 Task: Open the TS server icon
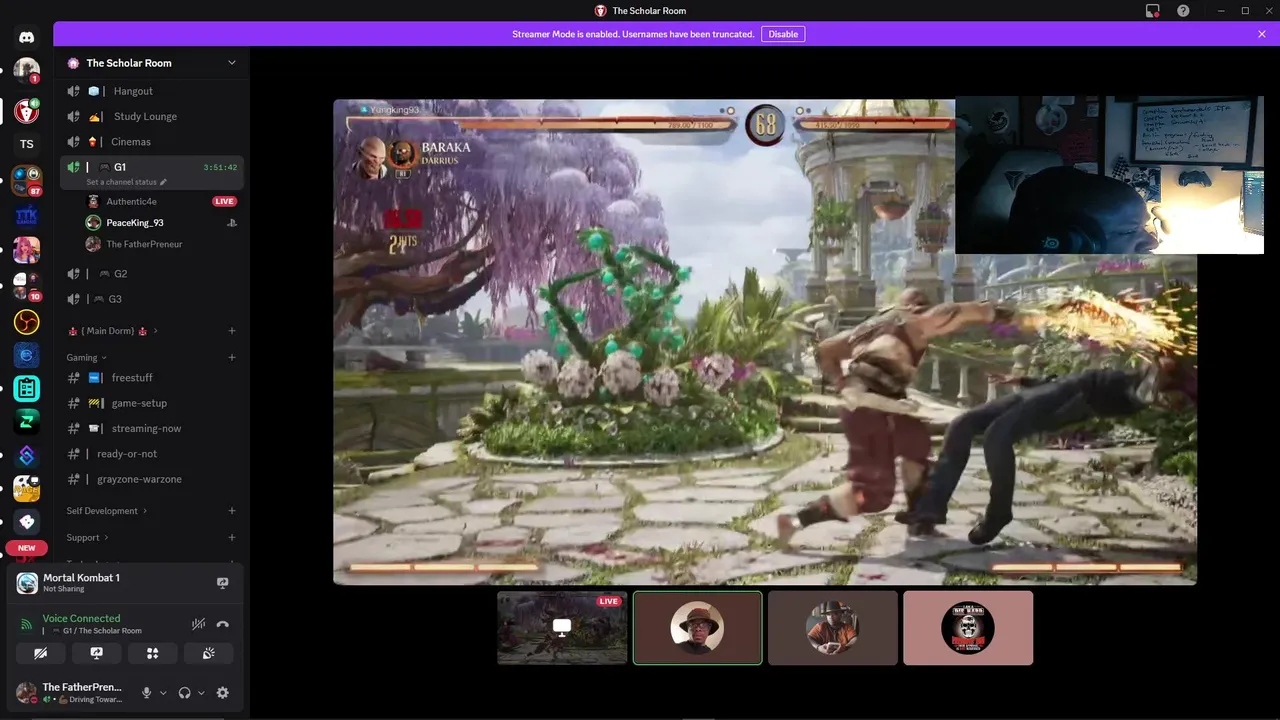[x=27, y=144]
